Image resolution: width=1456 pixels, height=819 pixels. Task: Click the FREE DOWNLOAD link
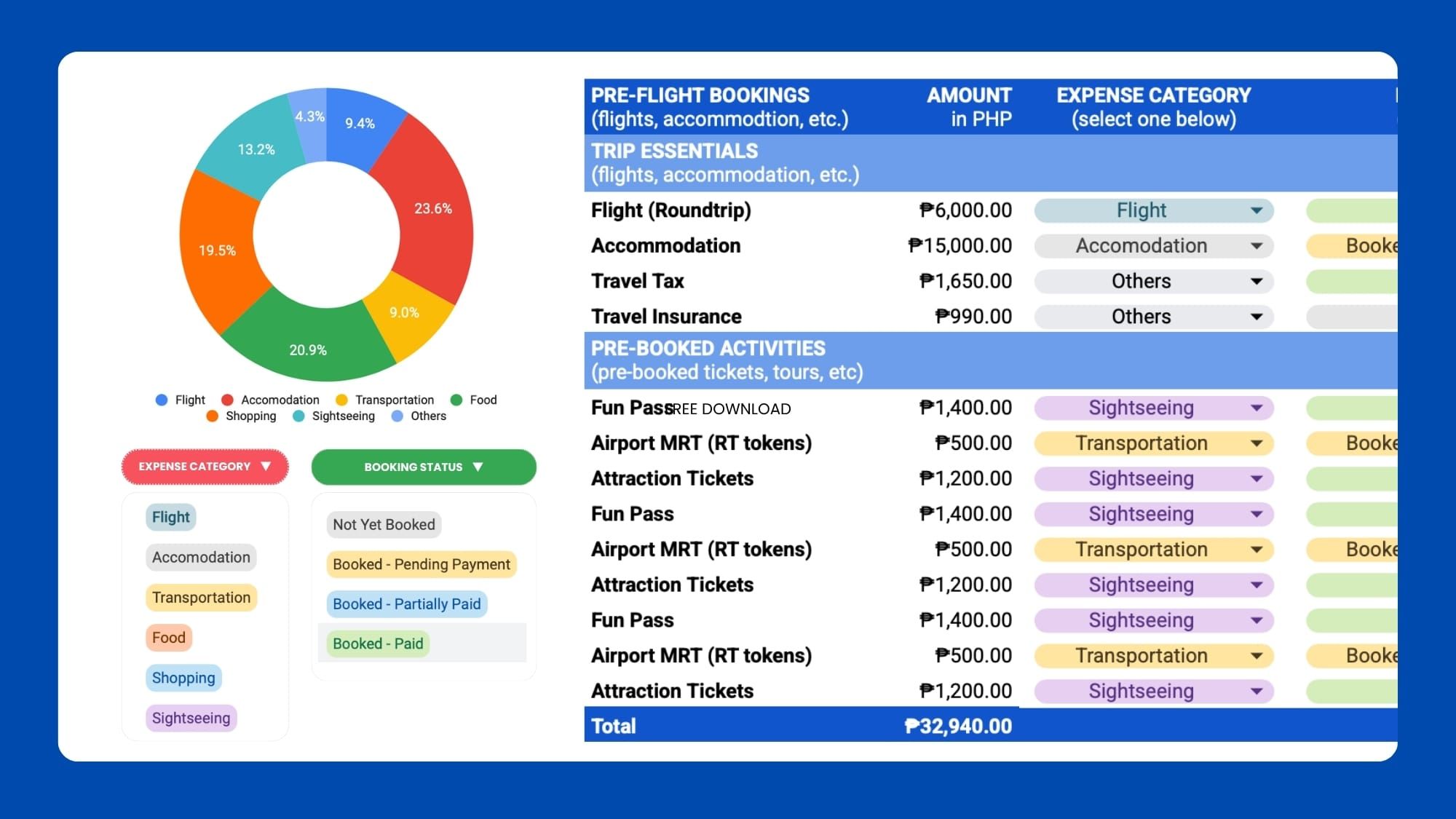(x=728, y=408)
